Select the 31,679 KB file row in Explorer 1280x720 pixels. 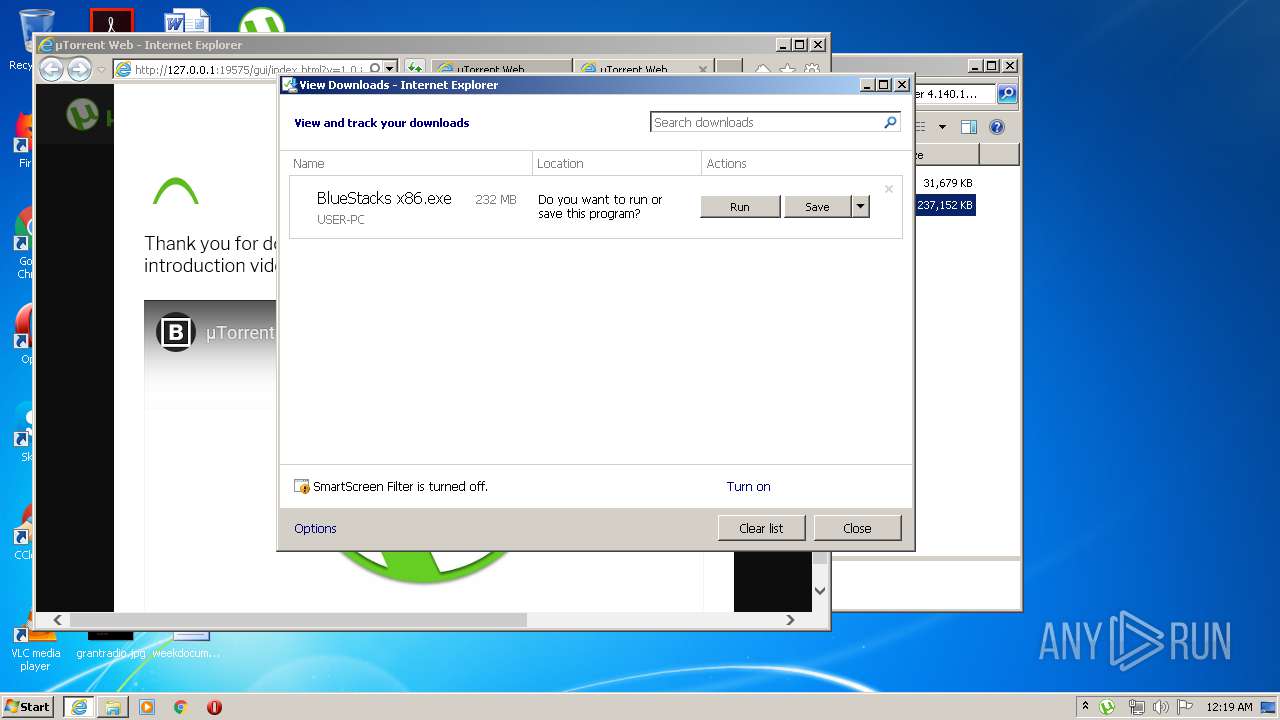click(947, 183)
